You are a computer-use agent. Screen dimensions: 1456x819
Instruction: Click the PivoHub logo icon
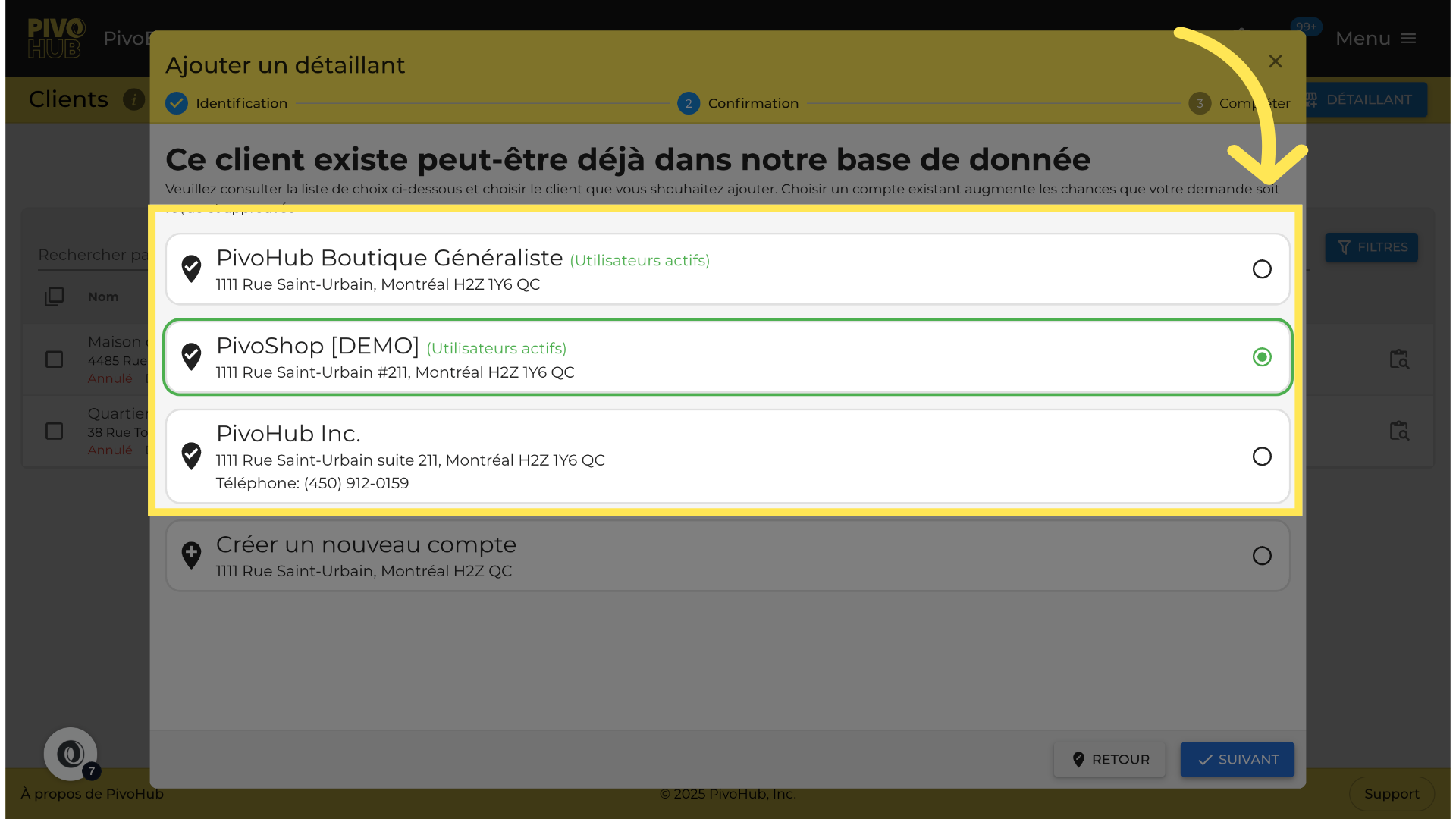[x=55, y=38]
